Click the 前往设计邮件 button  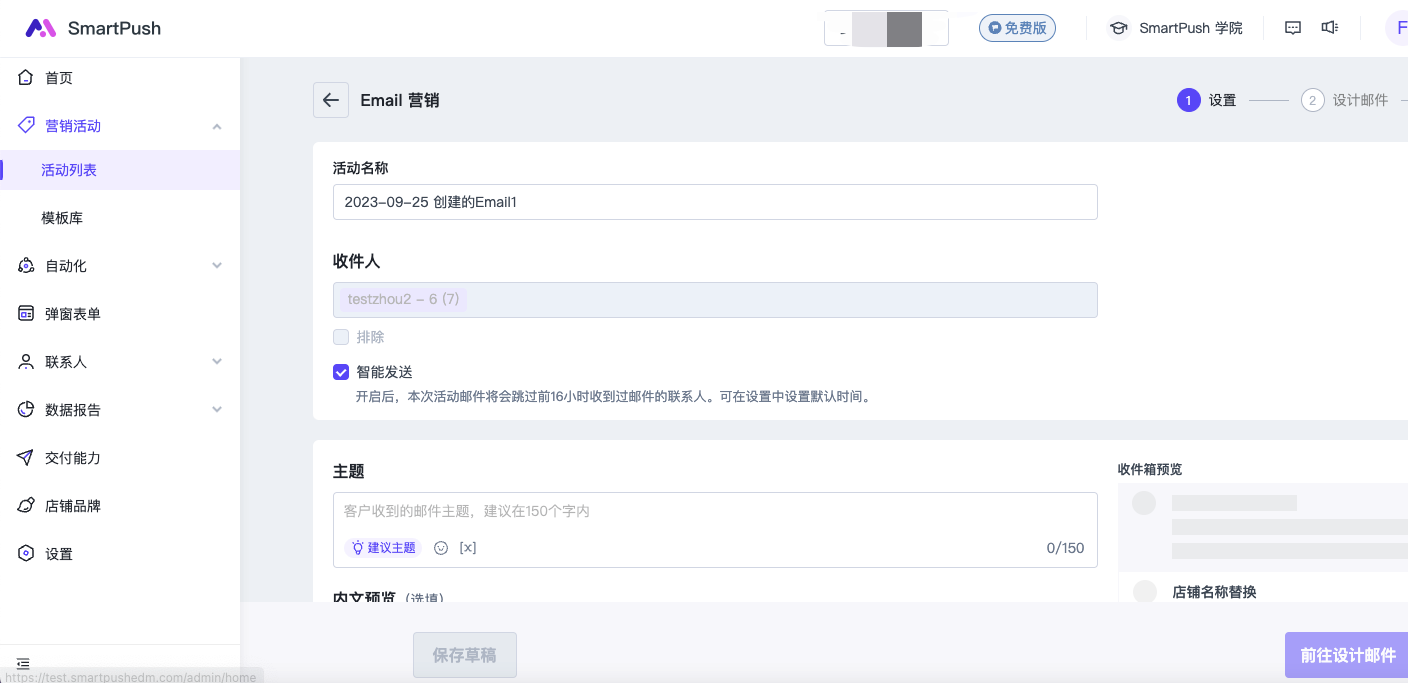click(1346, 655)
